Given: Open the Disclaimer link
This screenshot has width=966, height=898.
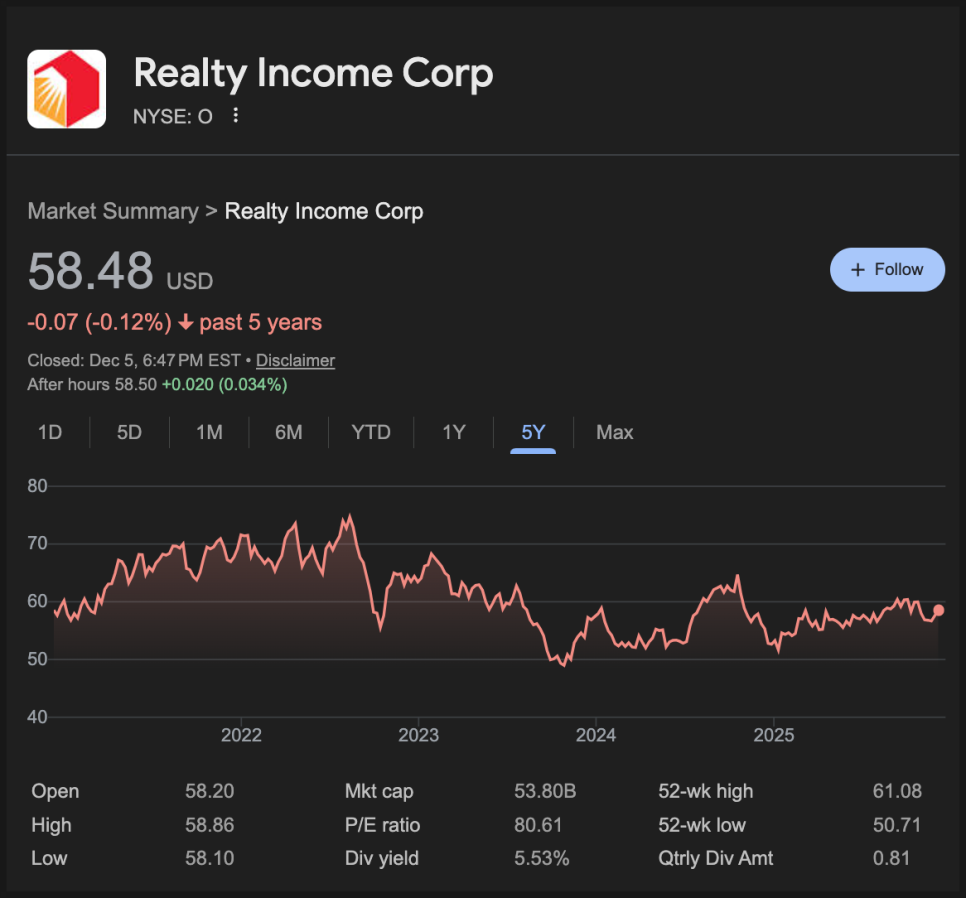Looking at the screenshot, I should tap(295, 361).
